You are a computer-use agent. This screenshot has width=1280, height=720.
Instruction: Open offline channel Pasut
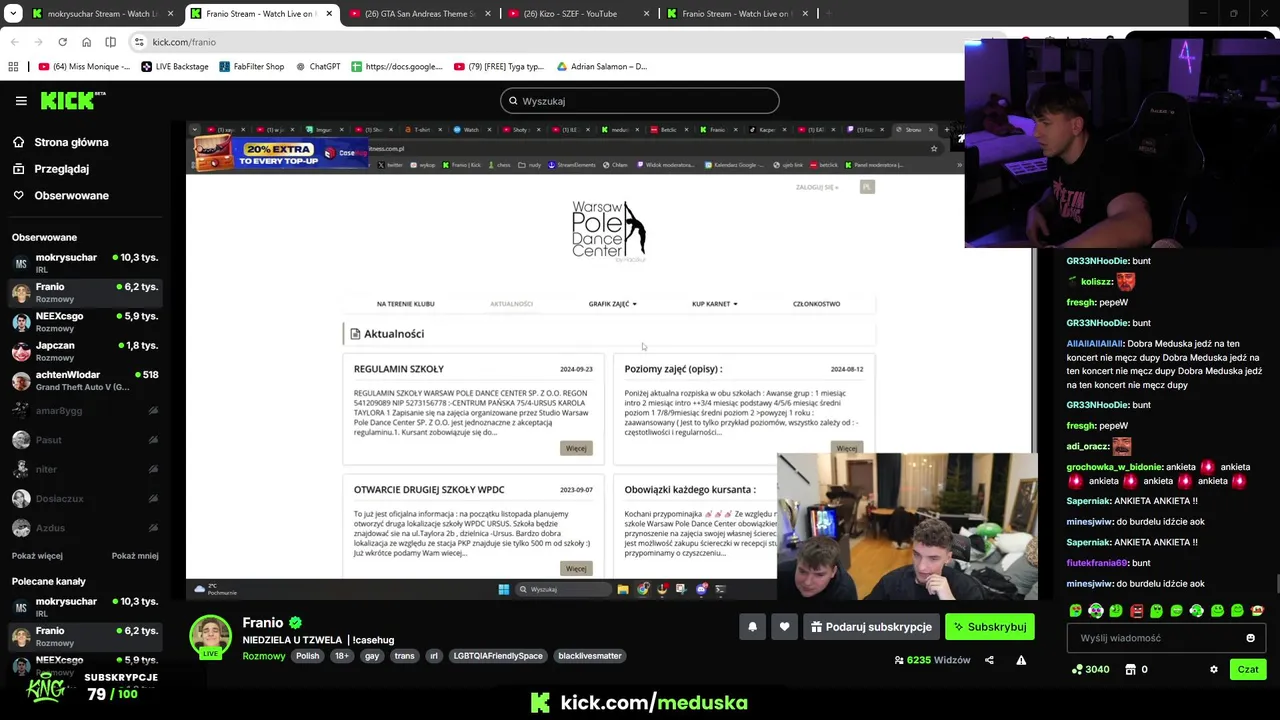coord(85,440)
